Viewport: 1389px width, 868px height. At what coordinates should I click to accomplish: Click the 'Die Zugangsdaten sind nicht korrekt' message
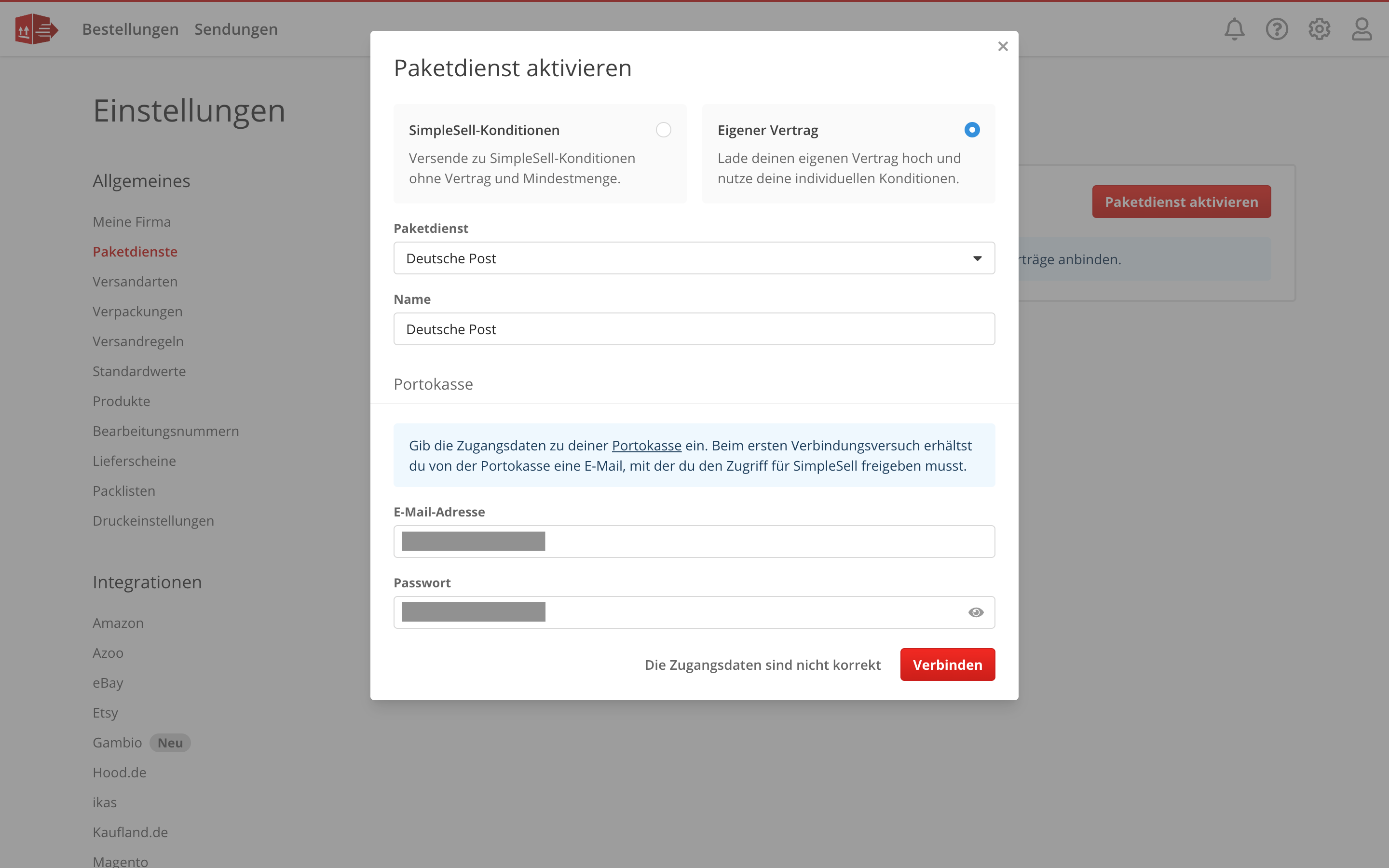click(x=762, y=665)
